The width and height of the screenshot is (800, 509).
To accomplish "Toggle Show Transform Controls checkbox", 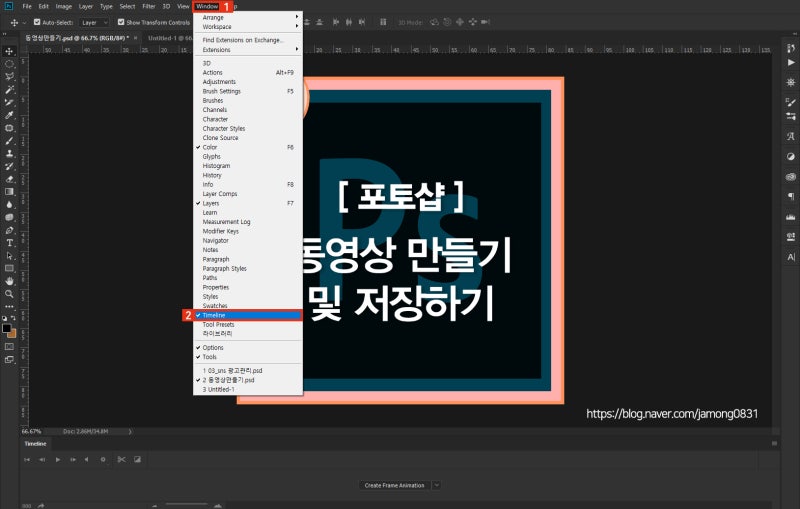I will click(121, 22).
